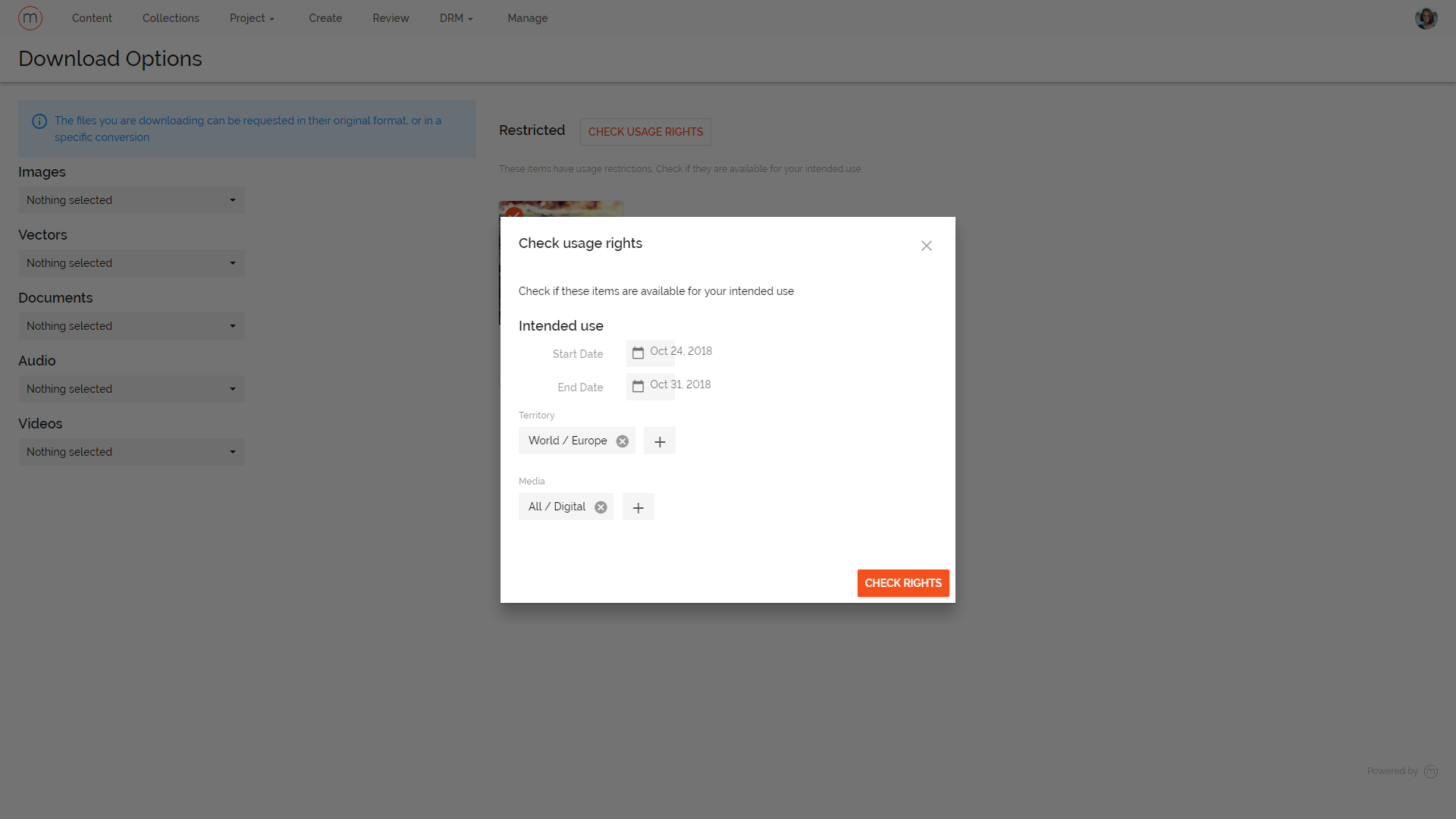
Task: Remove the World / Europe territory chip
Action: (x=623, y=441)
